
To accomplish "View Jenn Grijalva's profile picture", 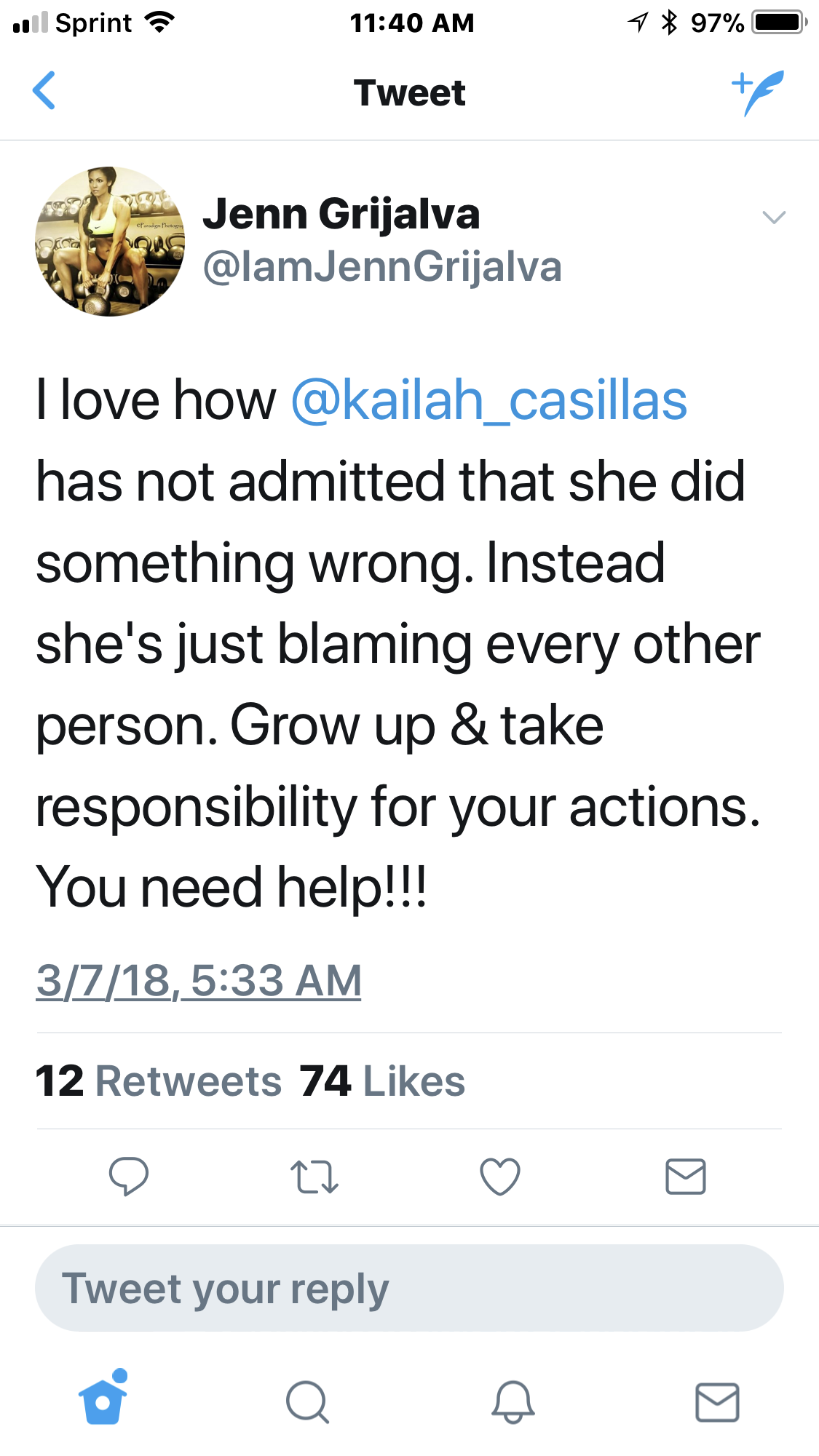I will (110, 242).
